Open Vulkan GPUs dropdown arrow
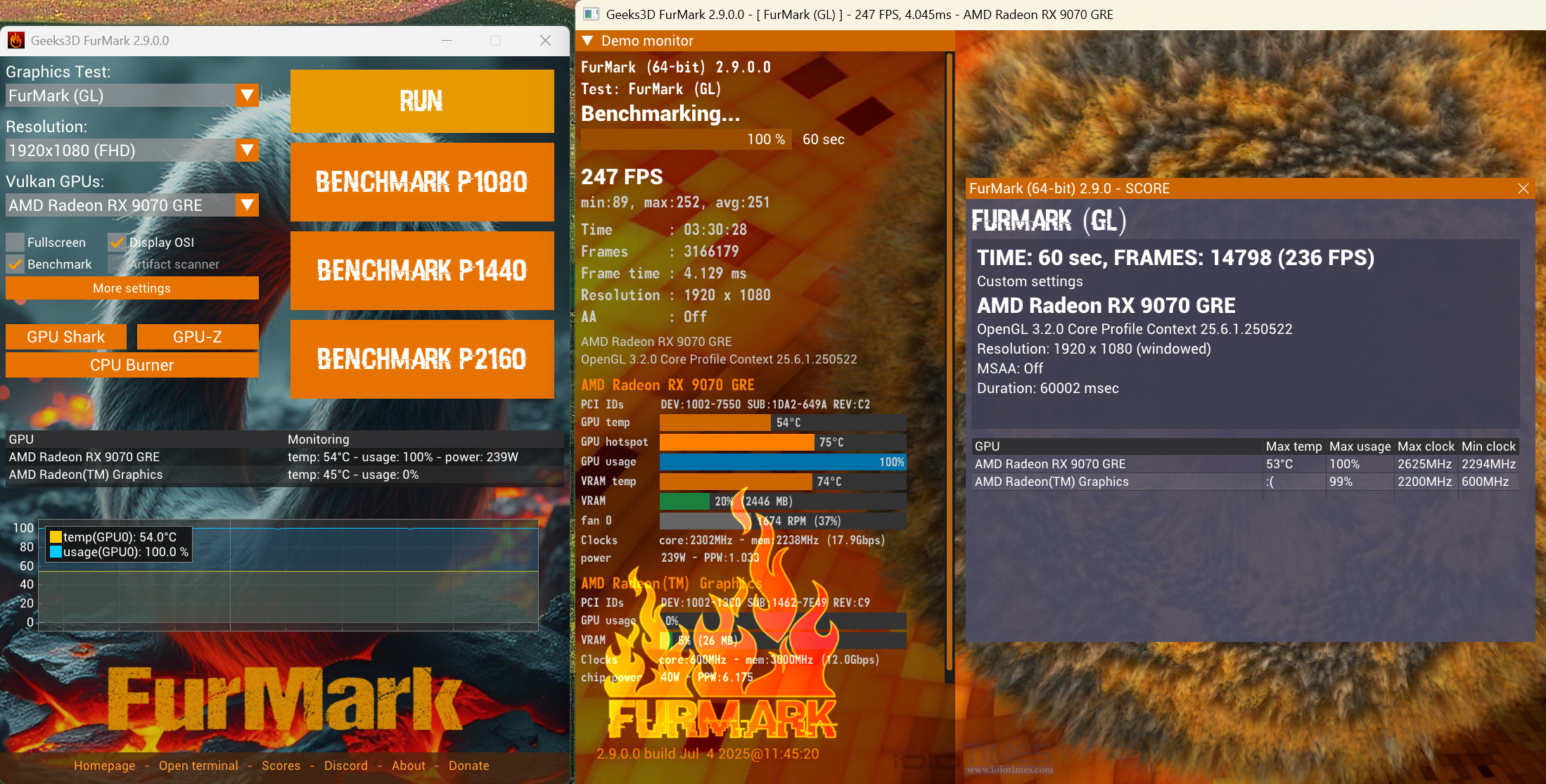 pos(247,205)
